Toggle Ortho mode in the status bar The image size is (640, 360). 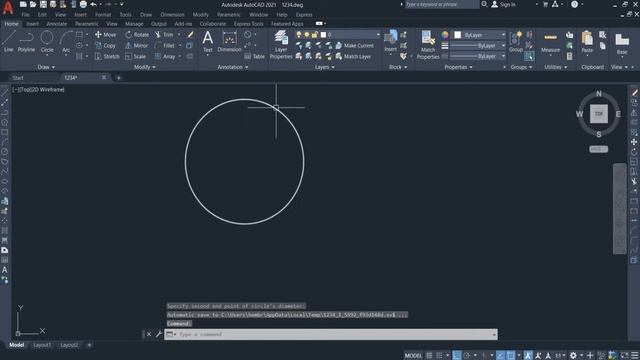457,356
